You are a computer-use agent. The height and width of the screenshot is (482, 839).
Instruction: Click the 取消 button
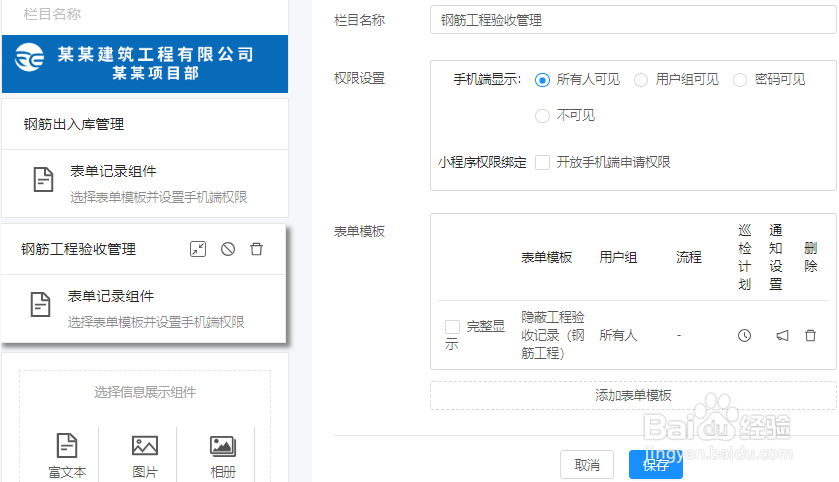(587, 465)
